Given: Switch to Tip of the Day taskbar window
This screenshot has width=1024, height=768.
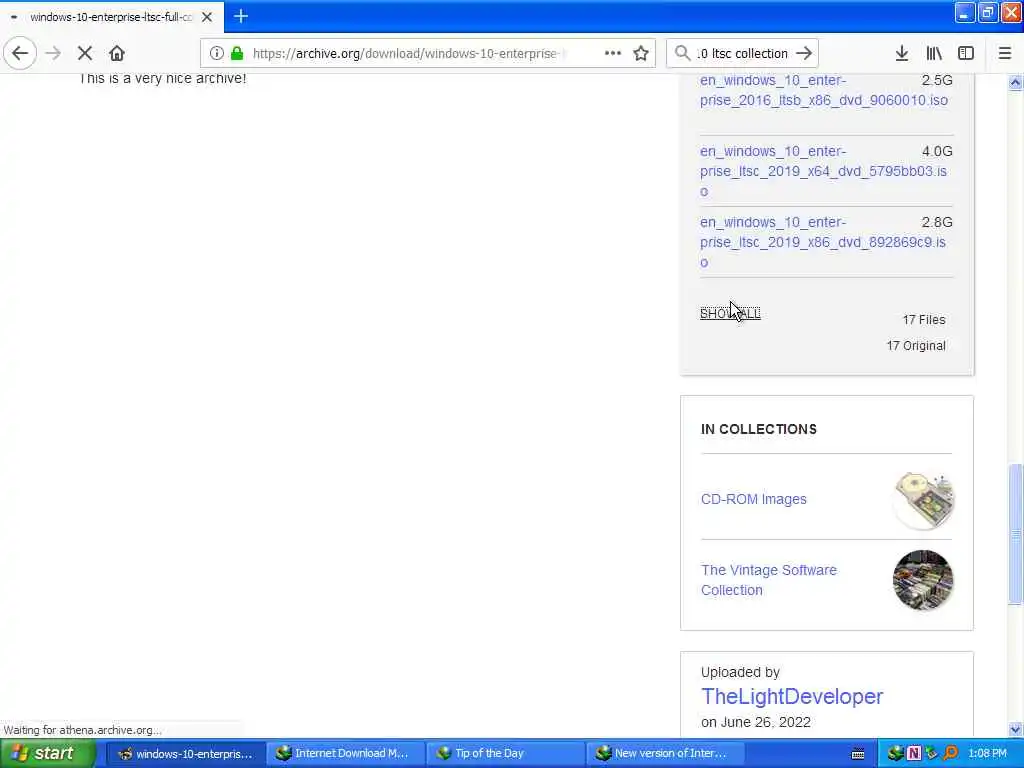Looking at the screenshot, I should [x=505, y=754].
